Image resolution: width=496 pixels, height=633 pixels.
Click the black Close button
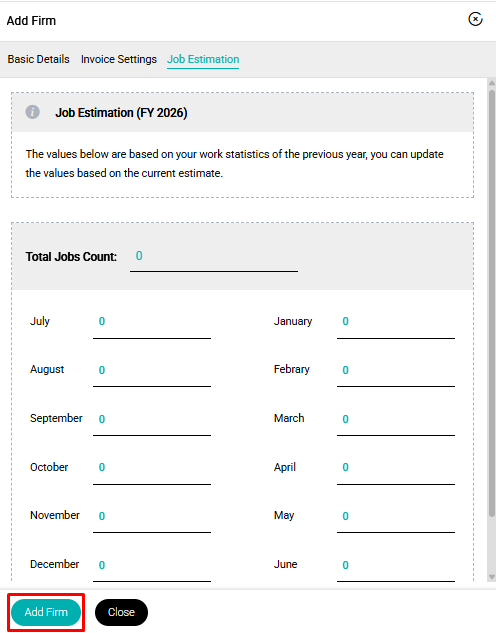click(x=121, y=612)
